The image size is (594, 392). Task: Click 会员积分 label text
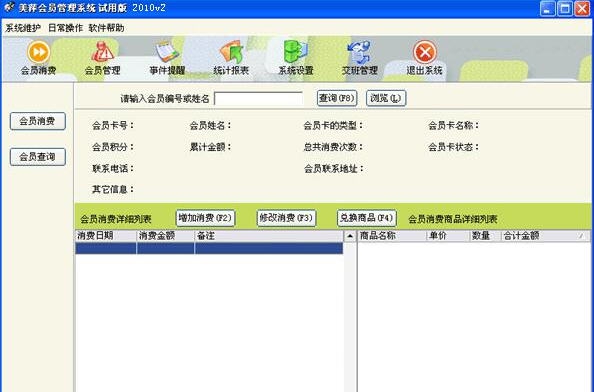point(113,147)
